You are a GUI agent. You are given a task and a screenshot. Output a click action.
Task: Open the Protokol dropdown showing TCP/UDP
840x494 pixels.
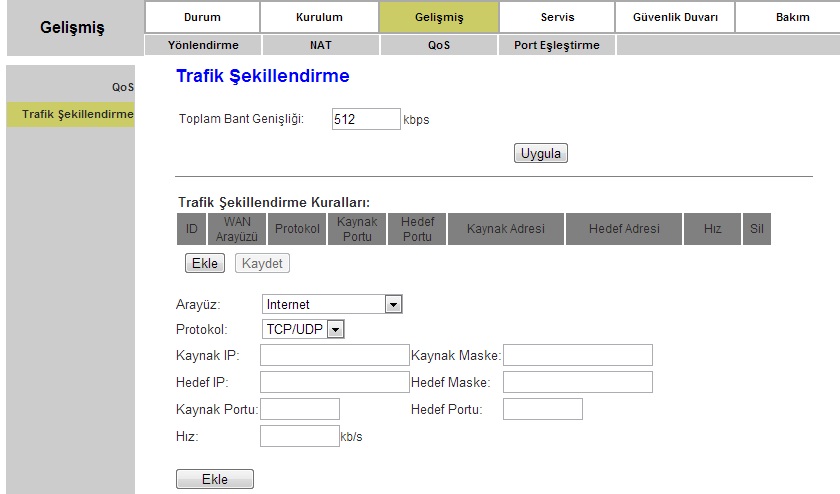[303, 329]
